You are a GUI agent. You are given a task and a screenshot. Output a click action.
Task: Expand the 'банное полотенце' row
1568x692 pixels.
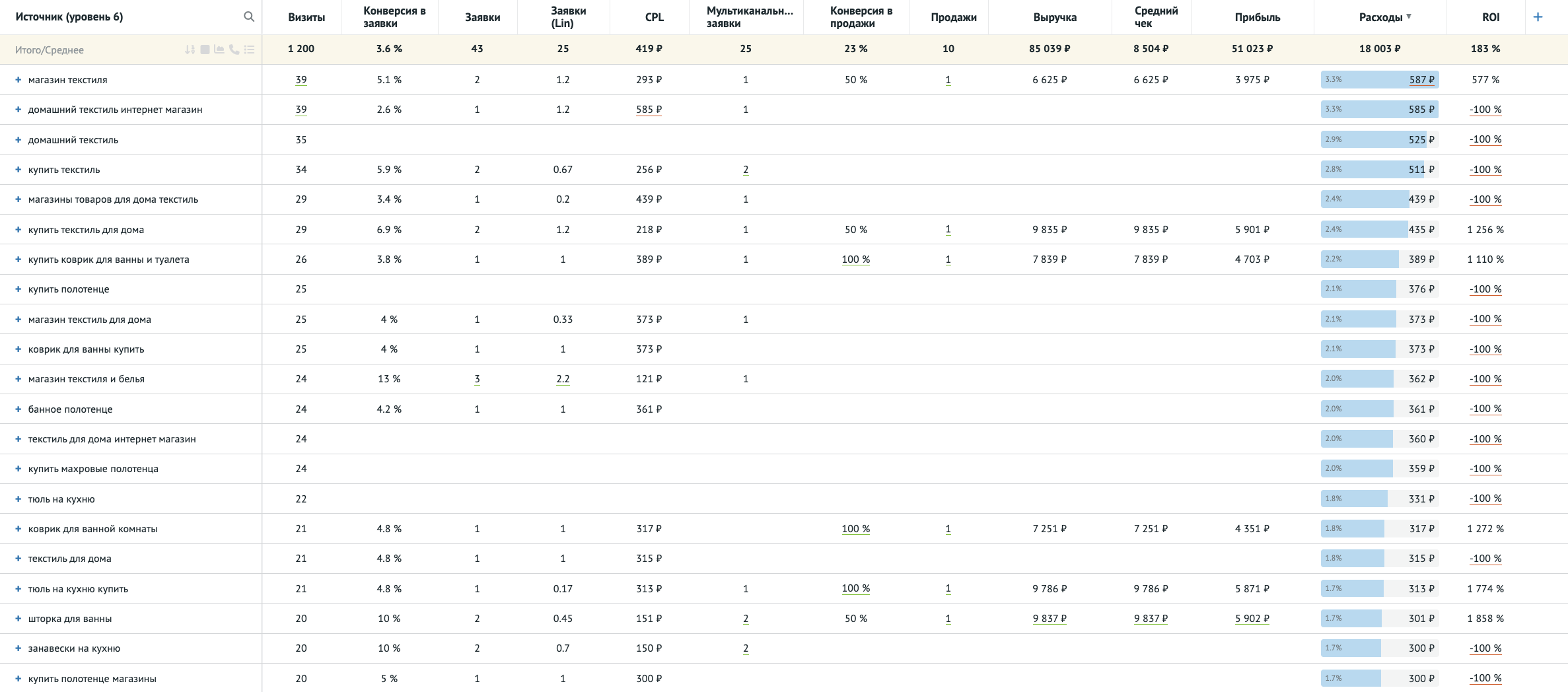(18, 409)
